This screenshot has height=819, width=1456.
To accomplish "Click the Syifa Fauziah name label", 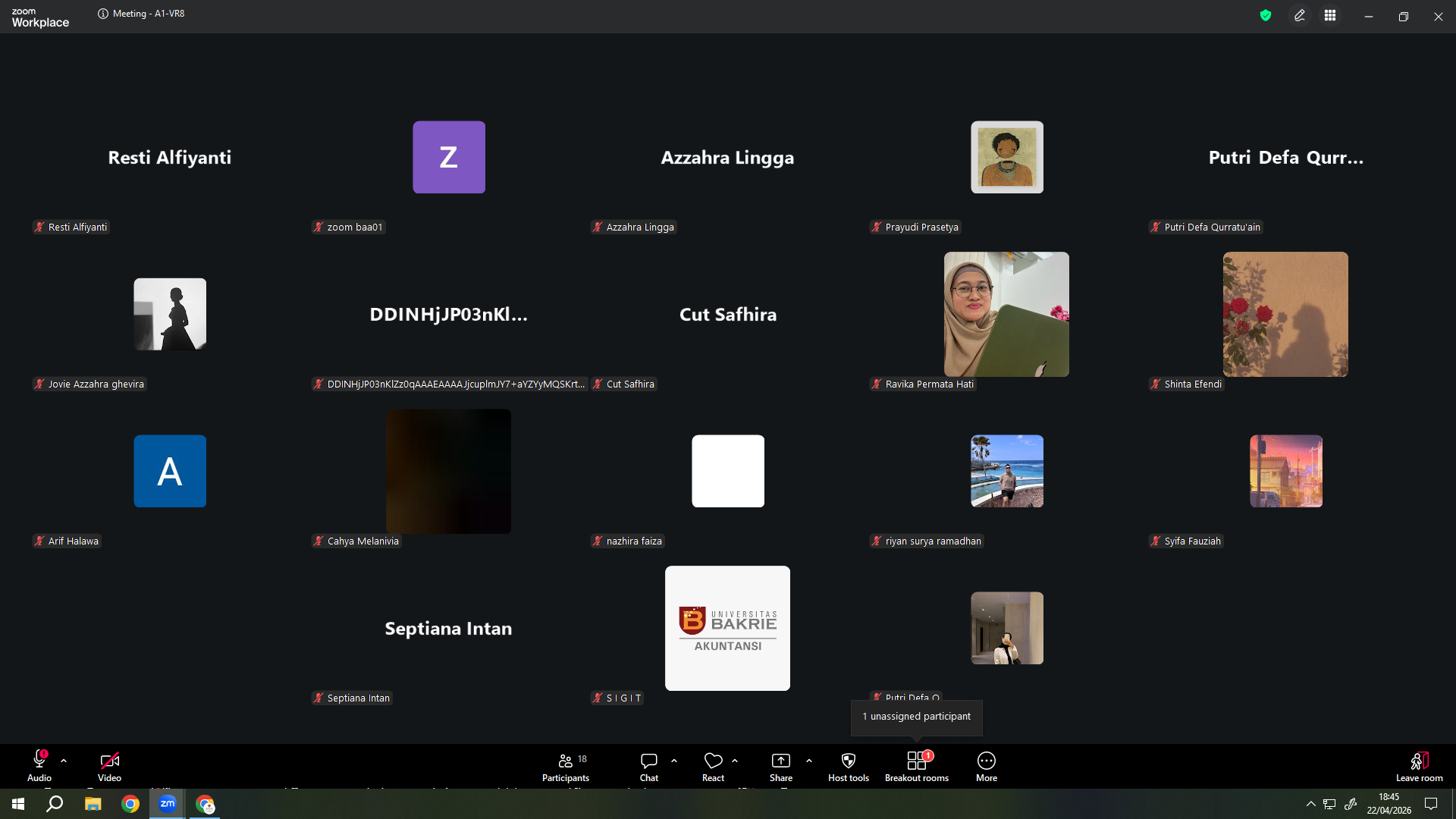I will point(1186,541).
